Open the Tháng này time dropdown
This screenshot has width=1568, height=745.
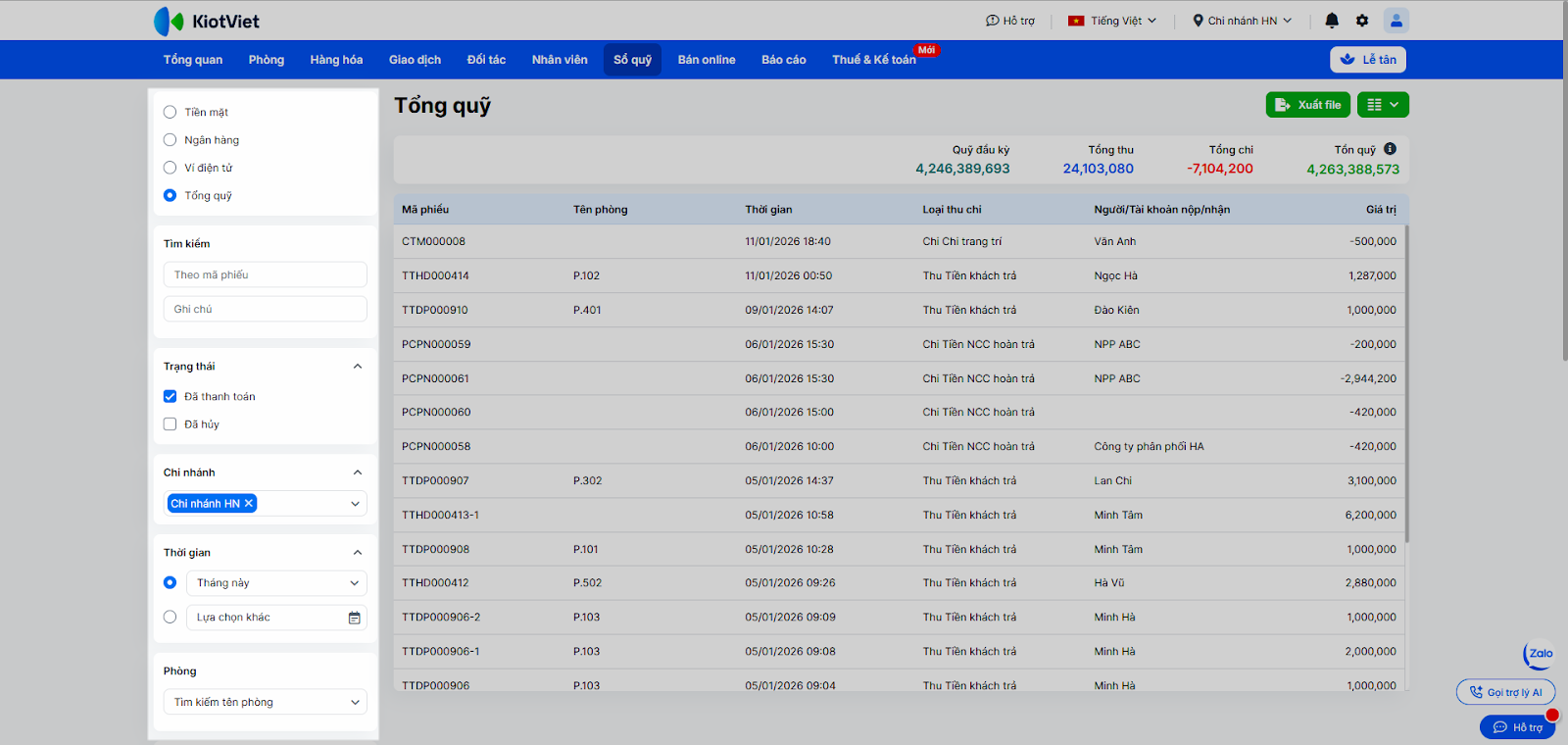tap(276, 583)
